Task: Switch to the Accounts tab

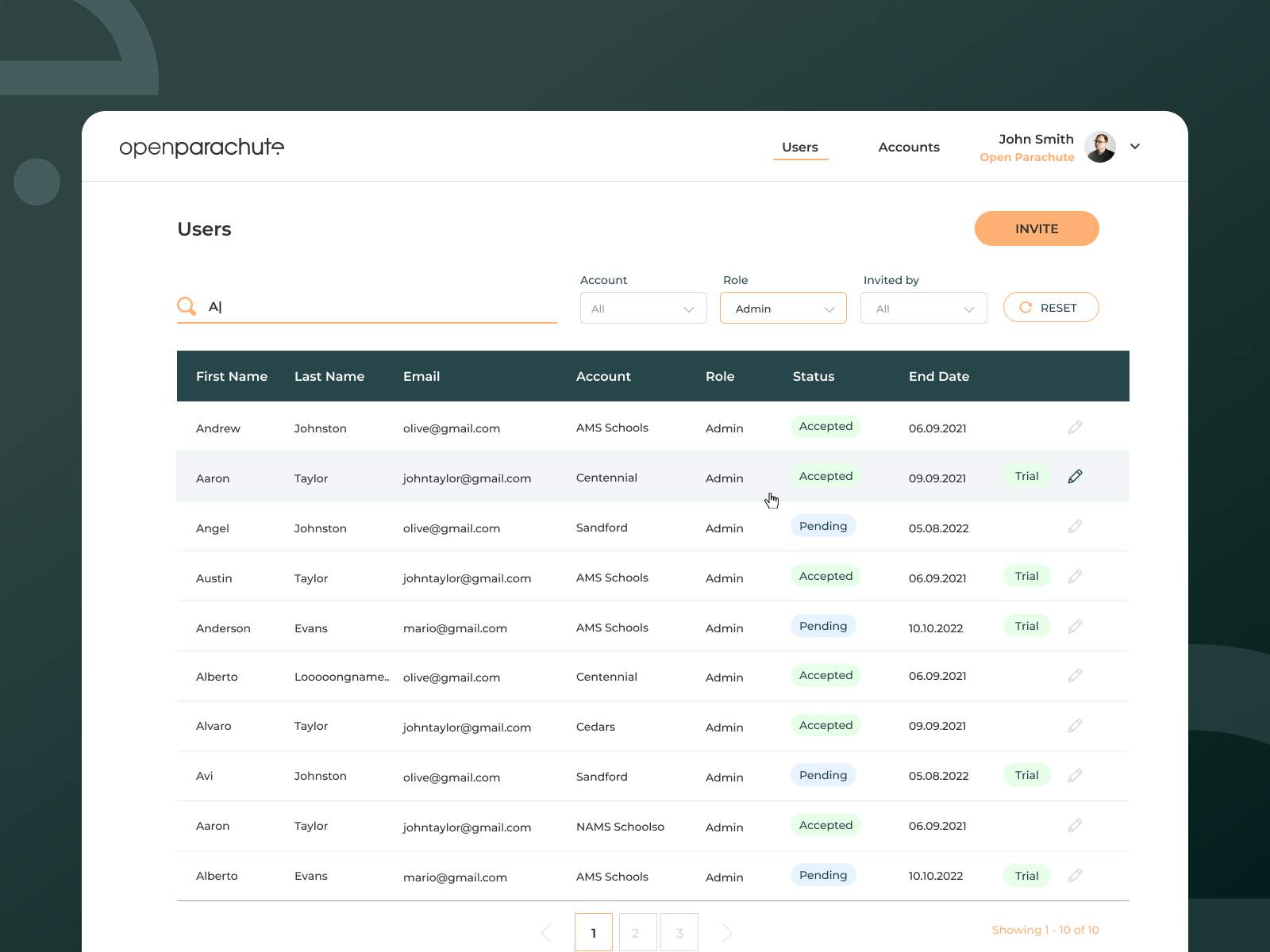Action: click(909, 148)
